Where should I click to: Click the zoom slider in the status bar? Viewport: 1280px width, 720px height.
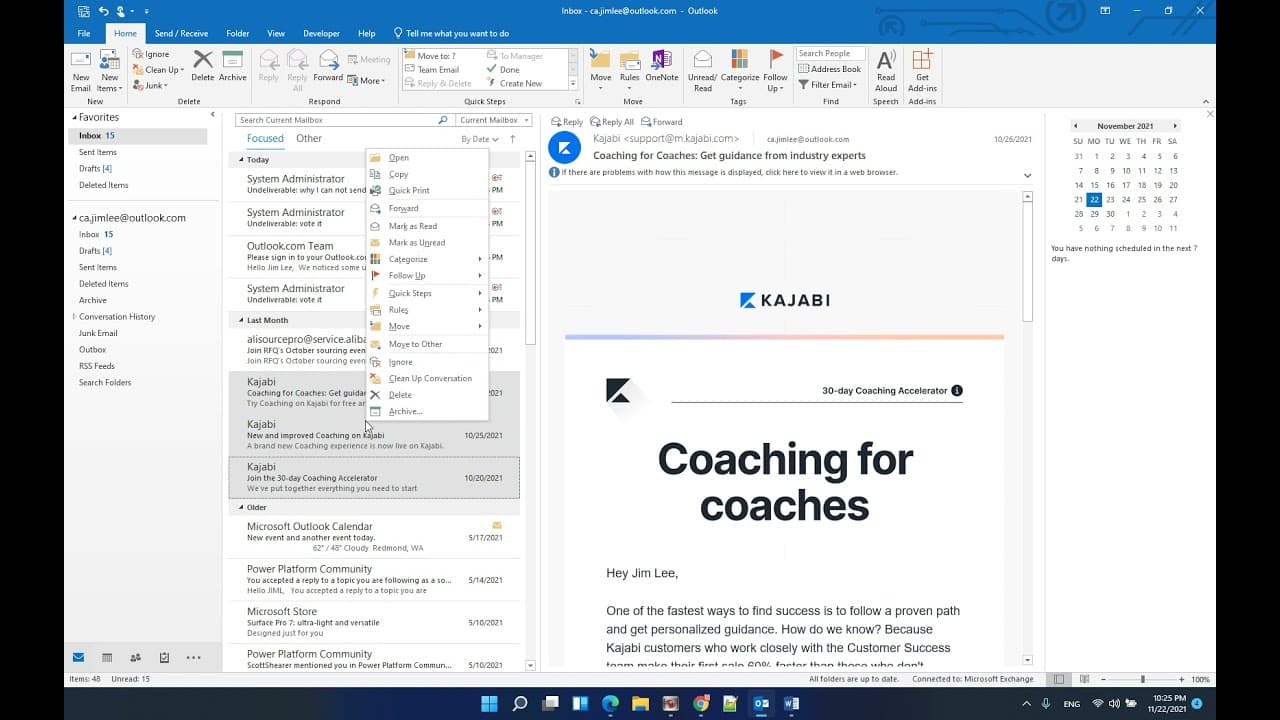pyautogui.click(x=1143, y=680)
